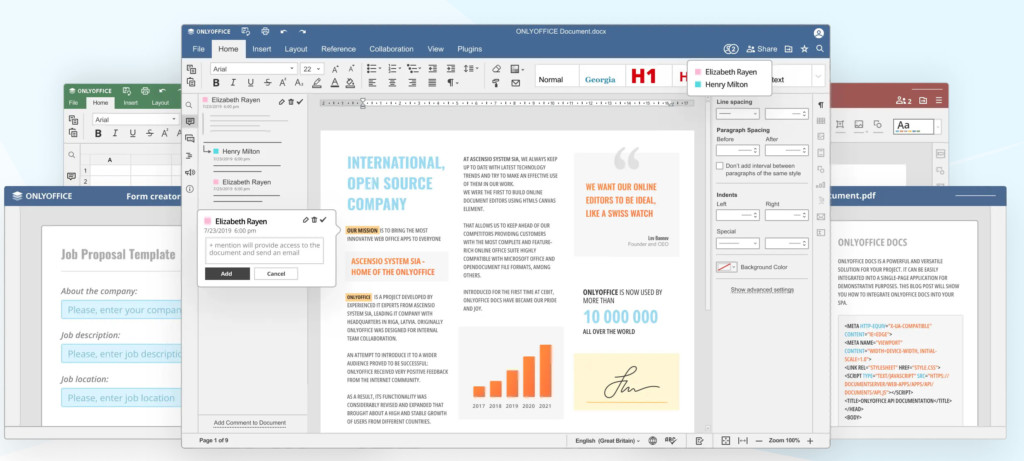Click the clear style eraser icon
This screenshot has width=1024, height=461.
point(496,69)
